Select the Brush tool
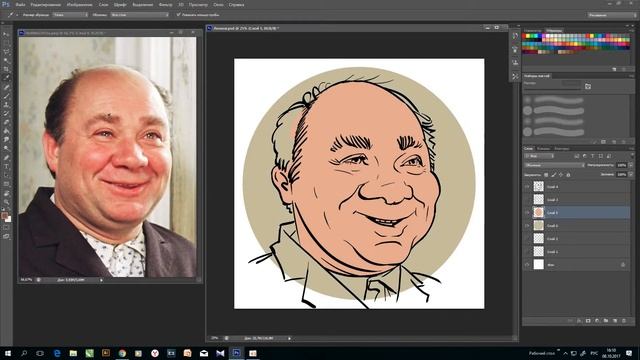This screenshot has width=640, height=360. pyautogui.click(x=6, y=96)
